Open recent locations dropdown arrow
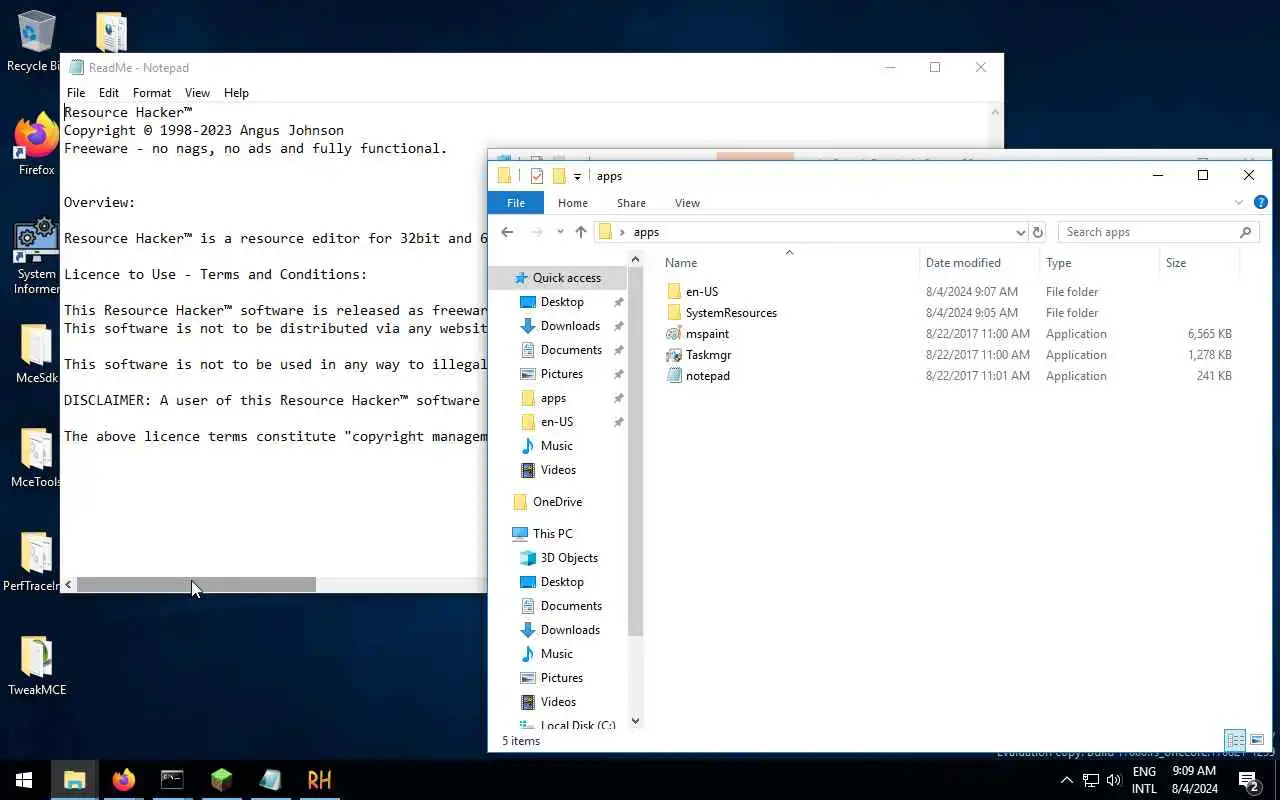Viewport: 1280px width, 800px height. pos(559,232)
